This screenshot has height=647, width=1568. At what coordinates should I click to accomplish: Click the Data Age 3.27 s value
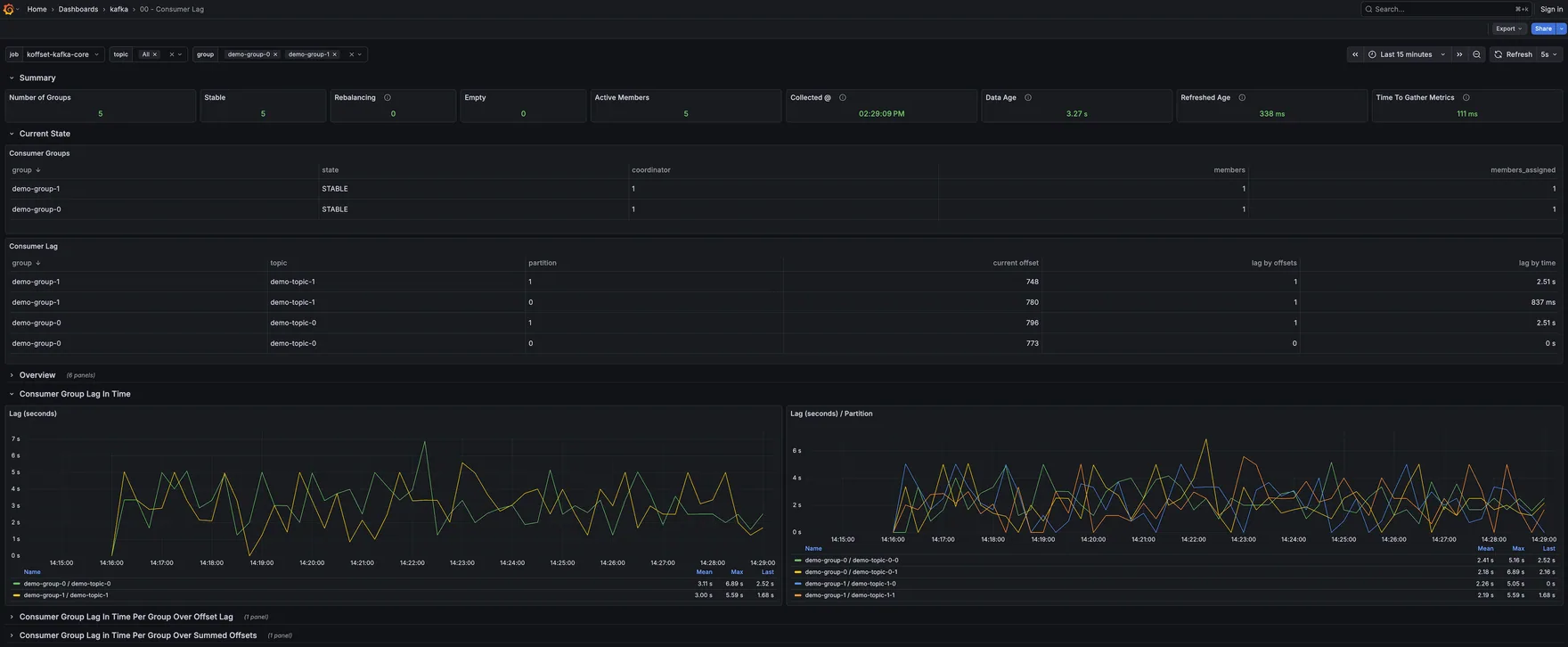click(x=1076, y=114)
